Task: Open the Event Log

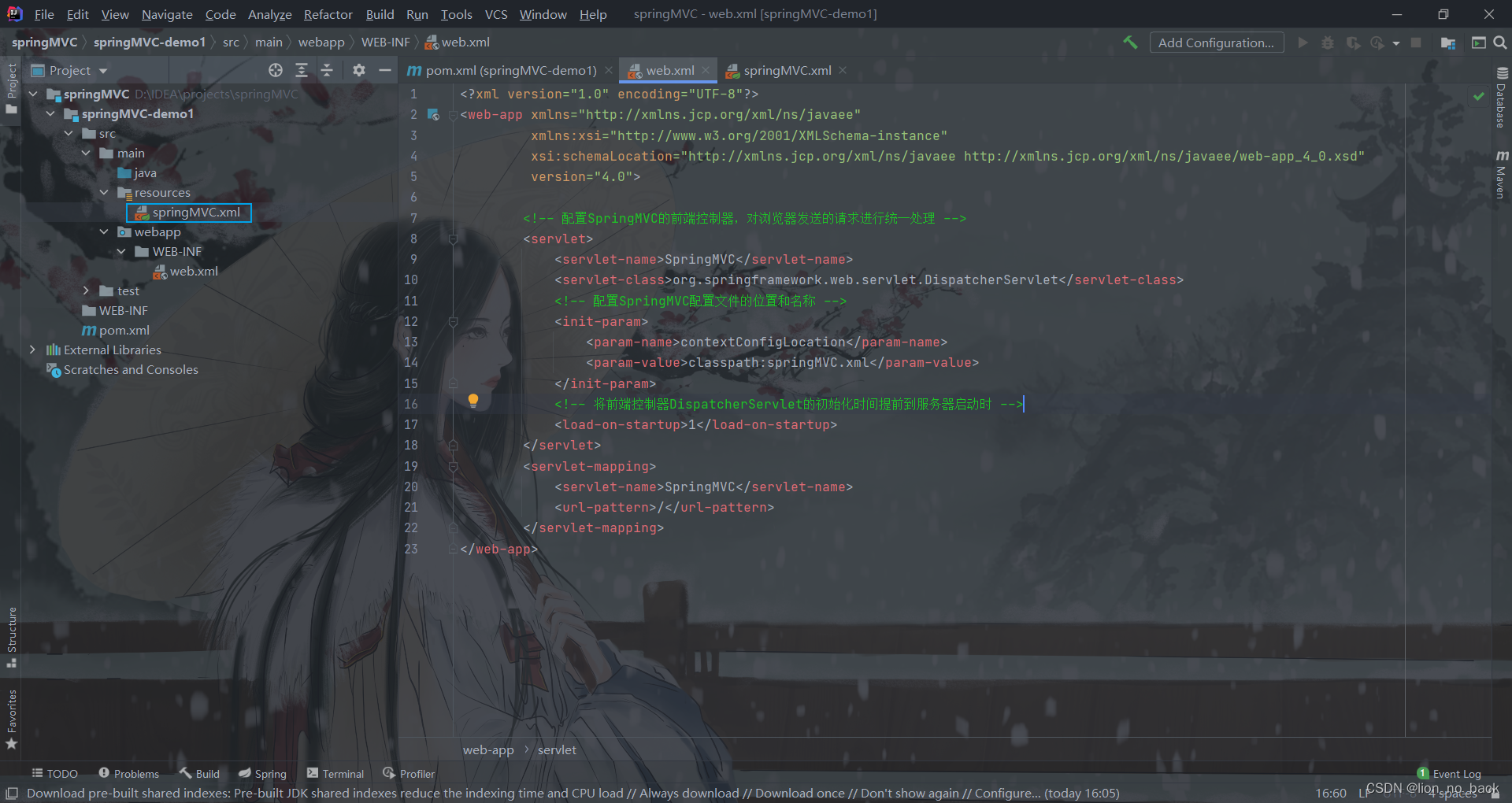Action: [x=1449, y=774]
